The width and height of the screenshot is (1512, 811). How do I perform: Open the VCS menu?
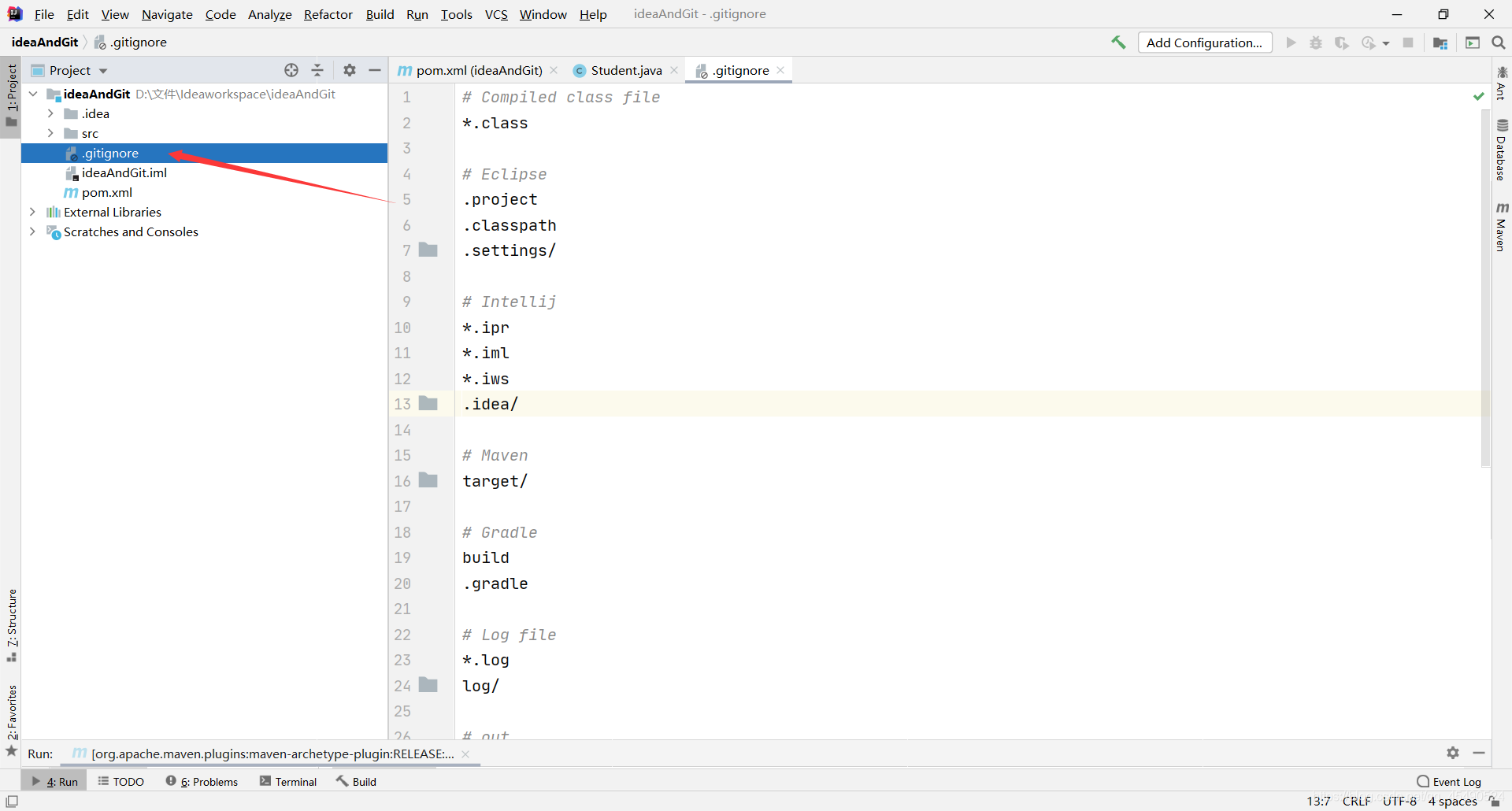(x=496, y=14)
